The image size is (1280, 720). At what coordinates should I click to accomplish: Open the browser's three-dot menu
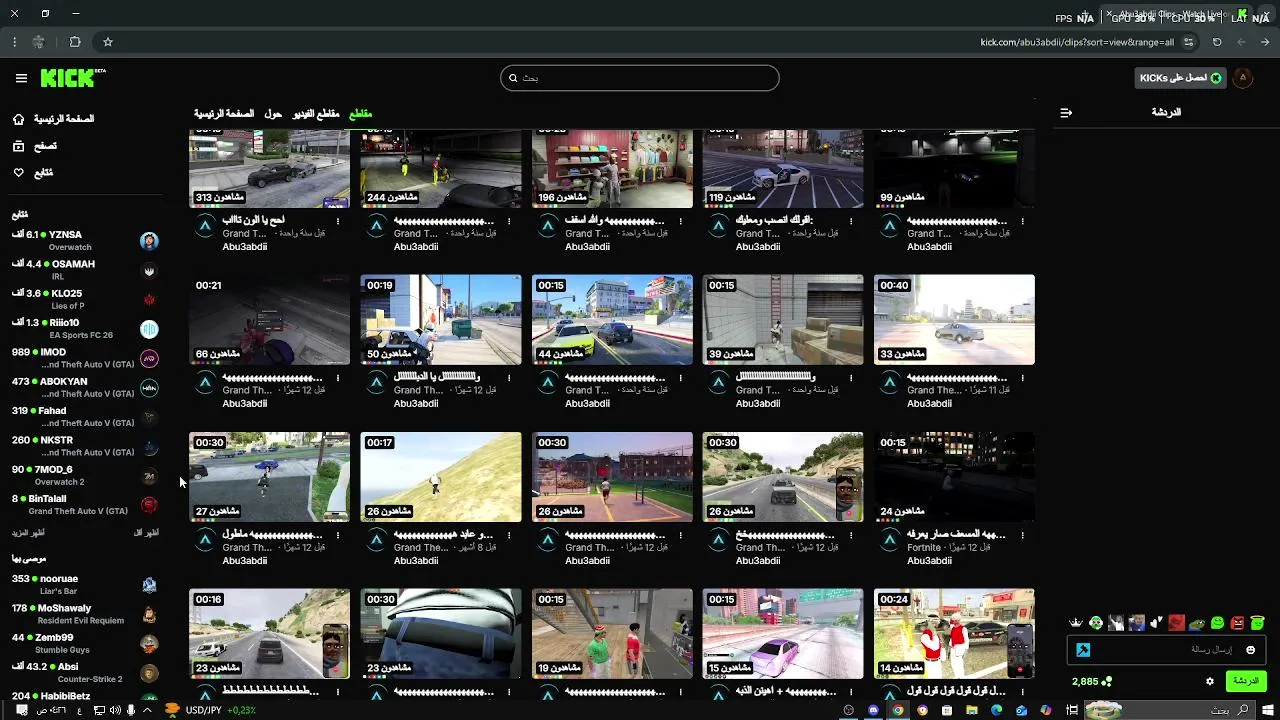[14, 42]
